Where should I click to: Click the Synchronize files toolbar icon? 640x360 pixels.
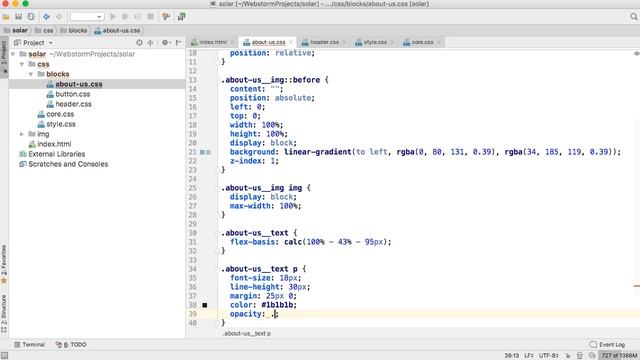coord(31,17)
